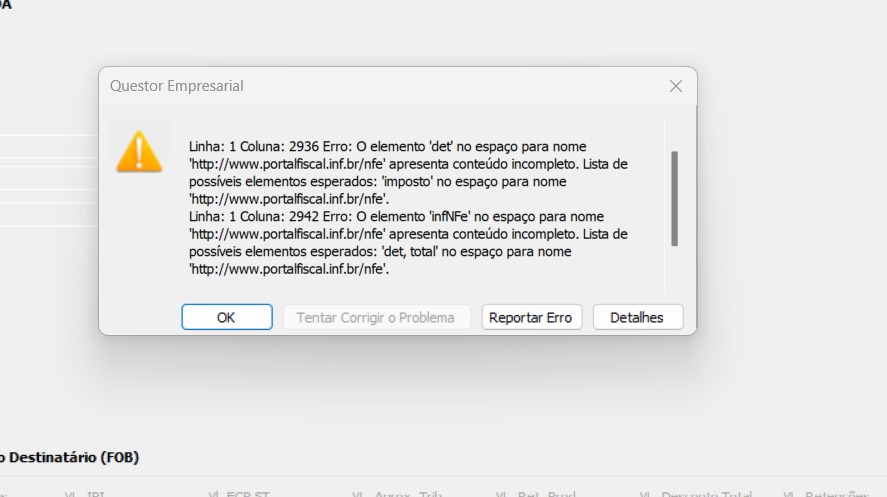Click the Vl. Ret. Prod field label
Viewport: 887px width, 497px height.
point(536,494)
